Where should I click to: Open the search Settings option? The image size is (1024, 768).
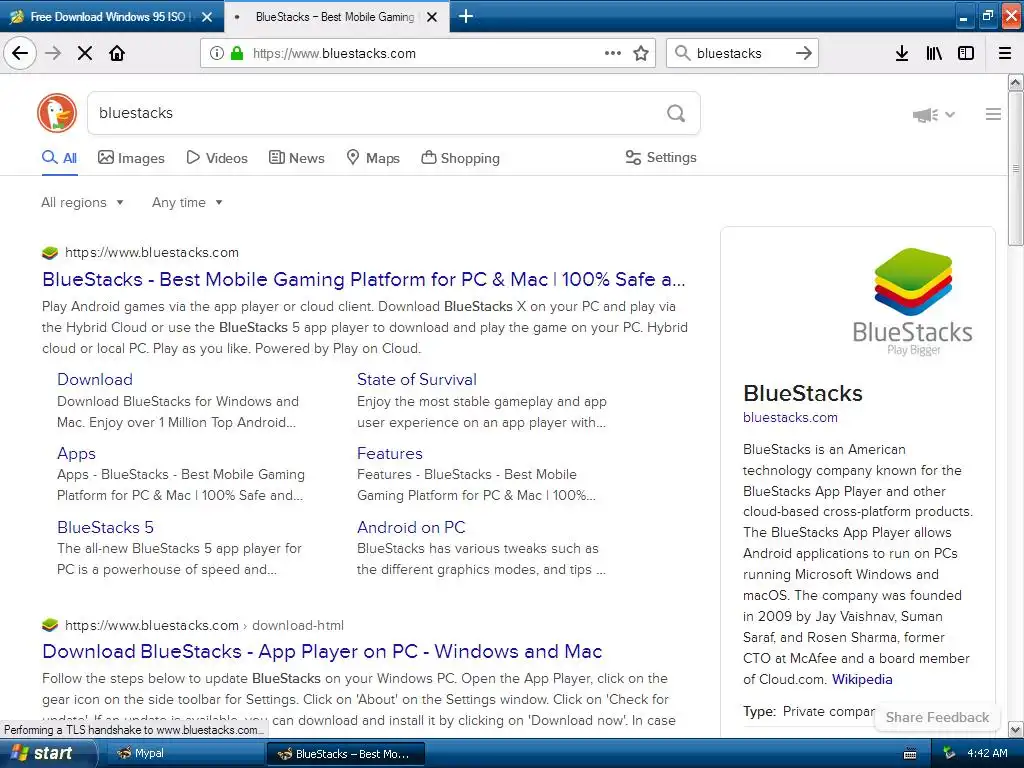tap(661, 157)
